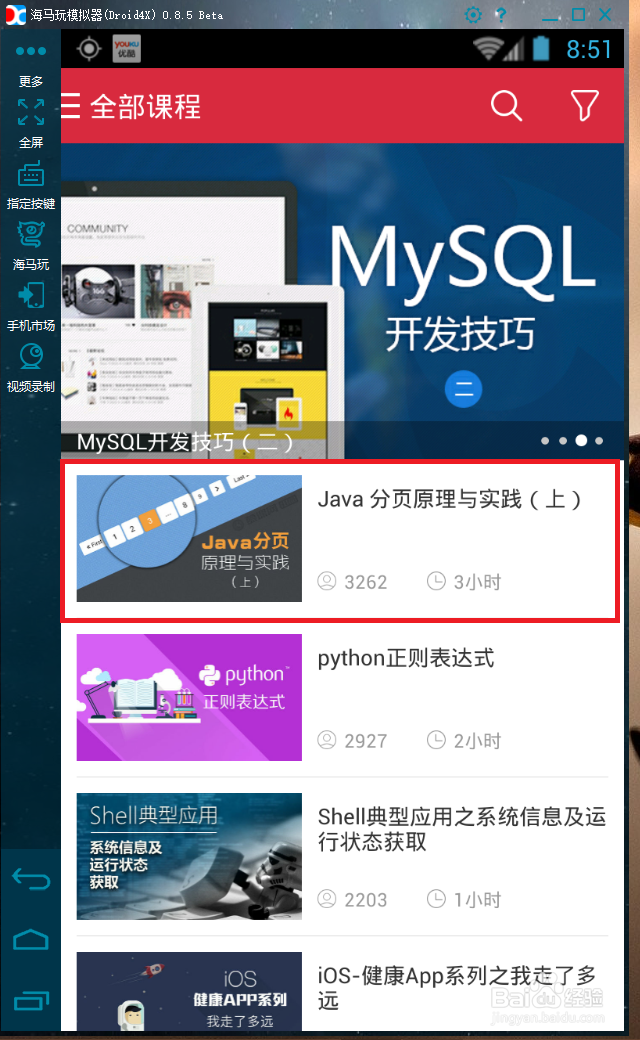
Task: Click the clock icon beside 3小时
Action: [436, 581]
